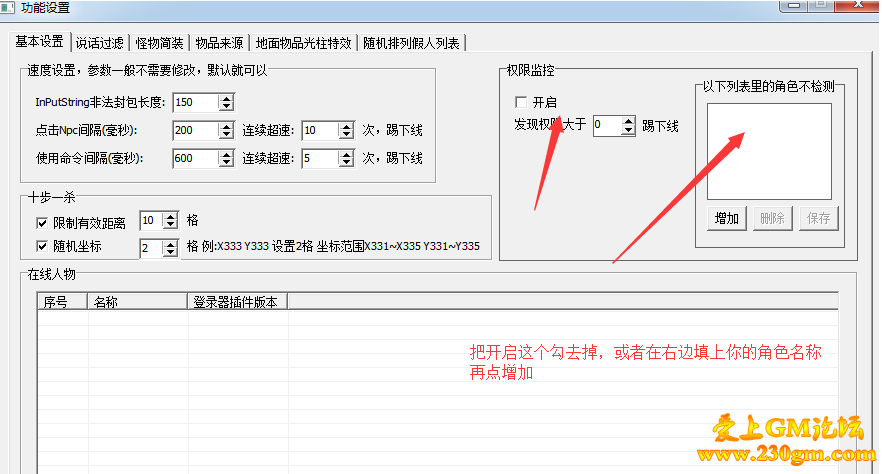Open the 地面物品光柱特效 tab
Image resolution: width=882 pixels, height=474 pixels.
coord(303,43)
